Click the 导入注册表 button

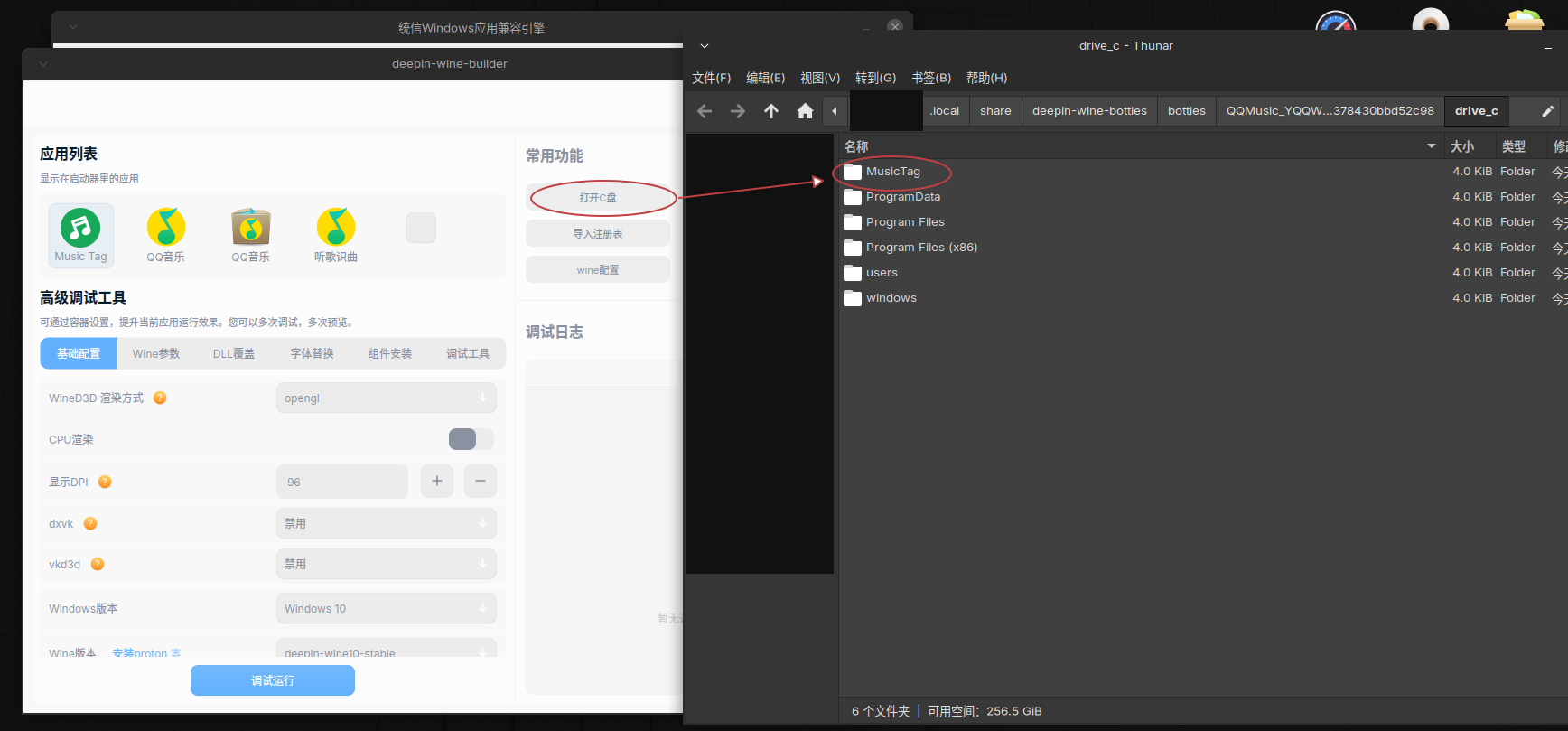point(598,233)
